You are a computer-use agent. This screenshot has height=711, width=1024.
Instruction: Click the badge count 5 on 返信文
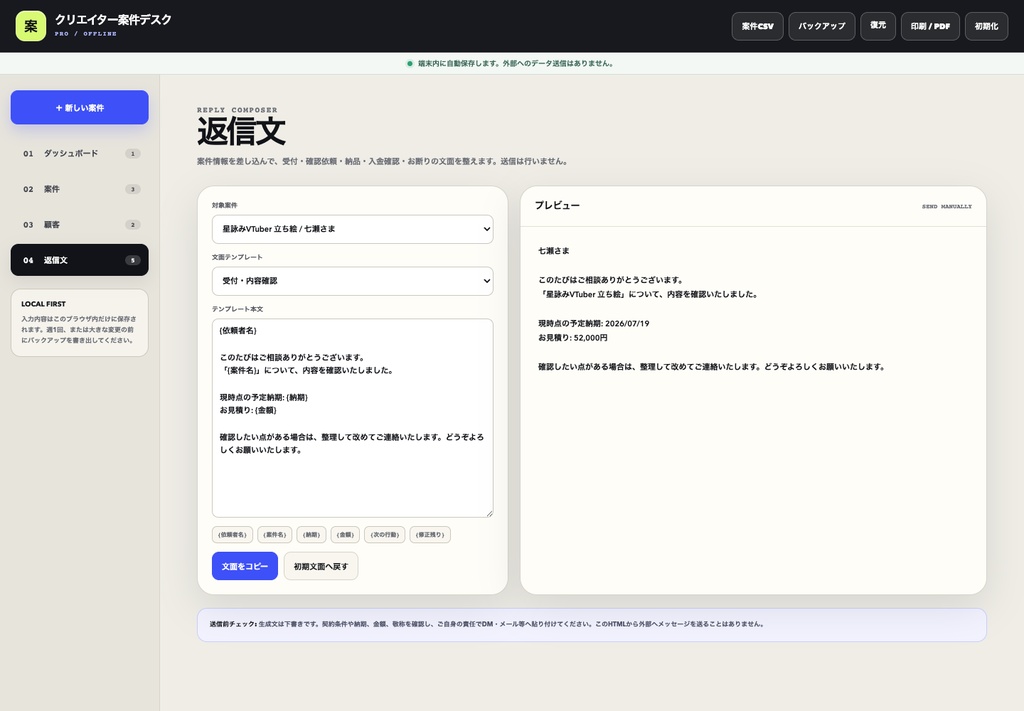(133, 261)
